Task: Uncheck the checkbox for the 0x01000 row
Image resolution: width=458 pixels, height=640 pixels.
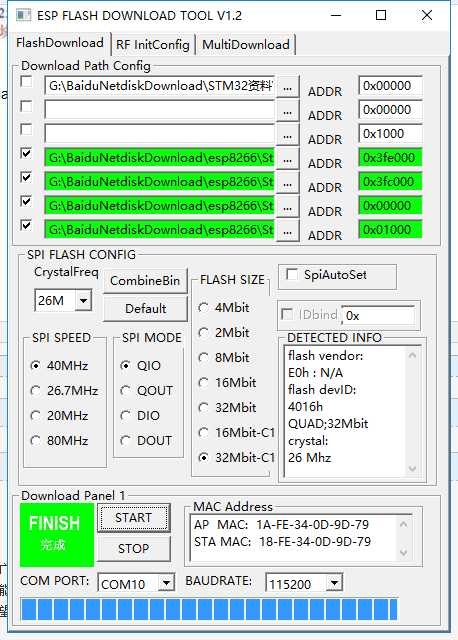Action: [26, 225]
